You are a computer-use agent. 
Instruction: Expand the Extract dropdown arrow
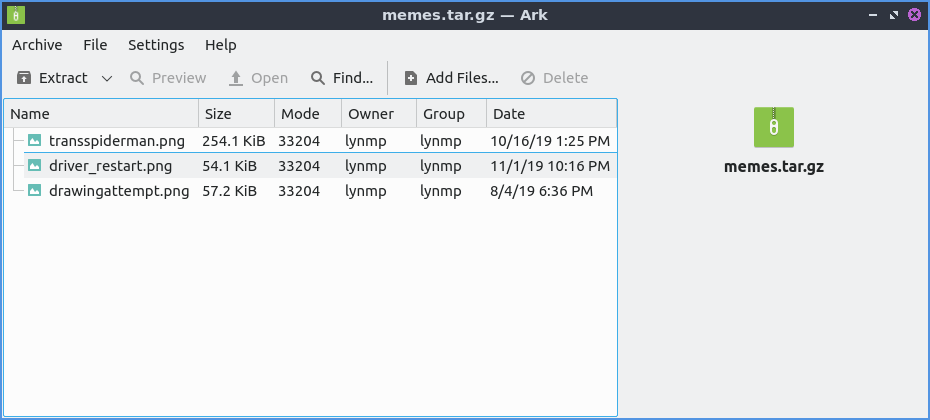coord(107,78)
